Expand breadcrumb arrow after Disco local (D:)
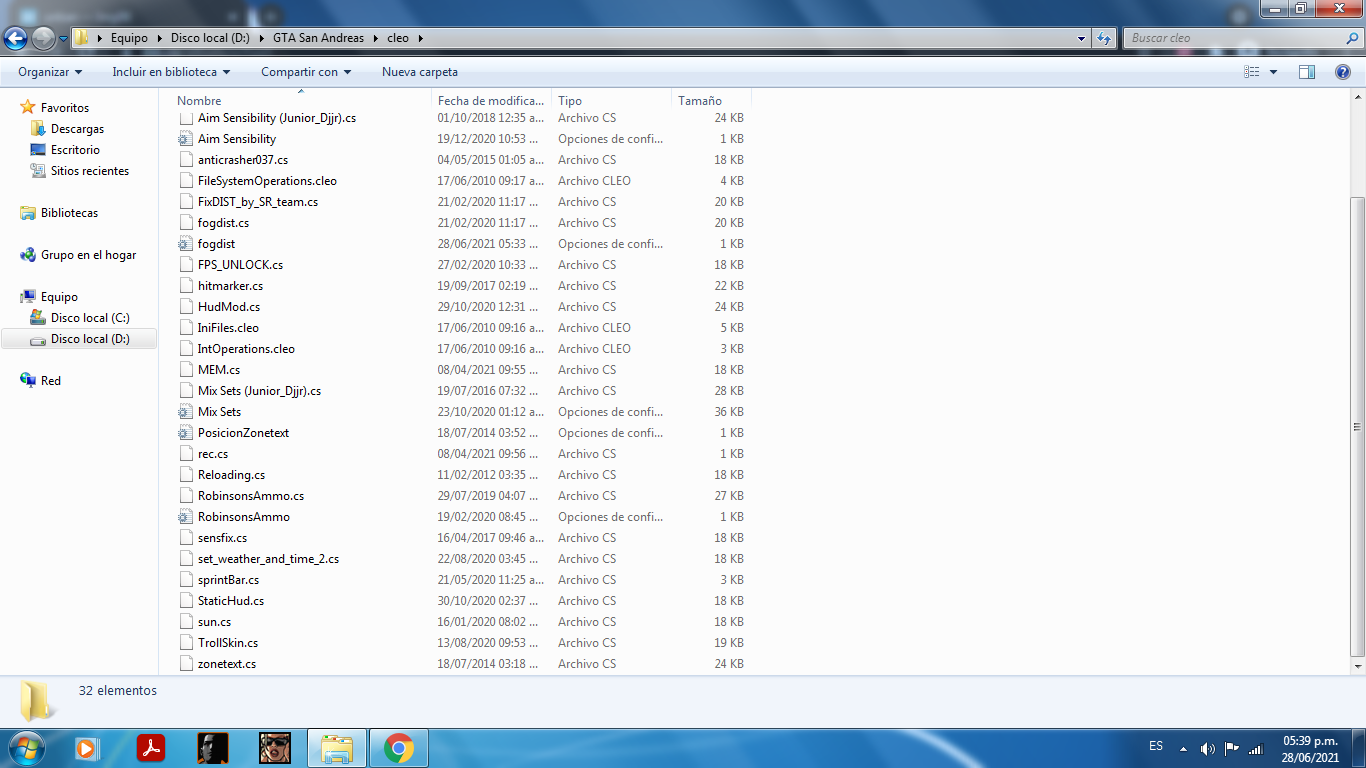1366x768 pixels. (x=263, y=38)
